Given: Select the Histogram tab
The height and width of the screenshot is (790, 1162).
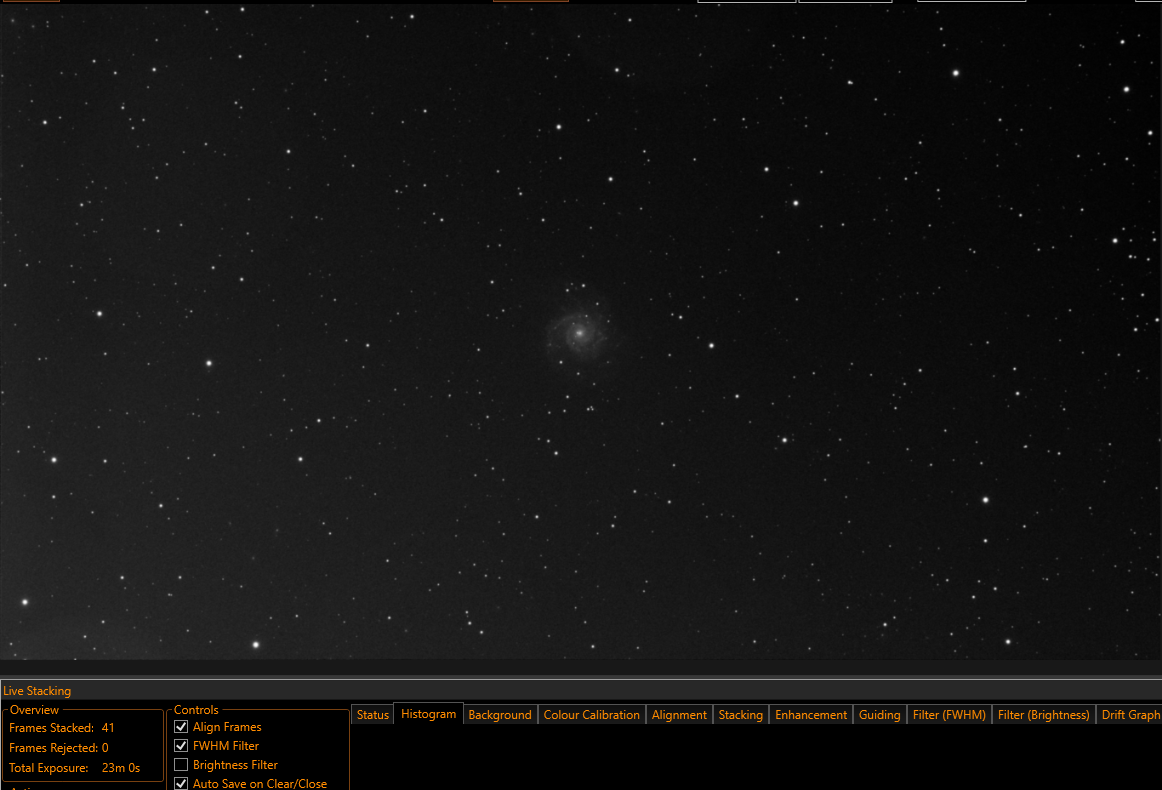Looking at the screenshot, I should 428,714.
